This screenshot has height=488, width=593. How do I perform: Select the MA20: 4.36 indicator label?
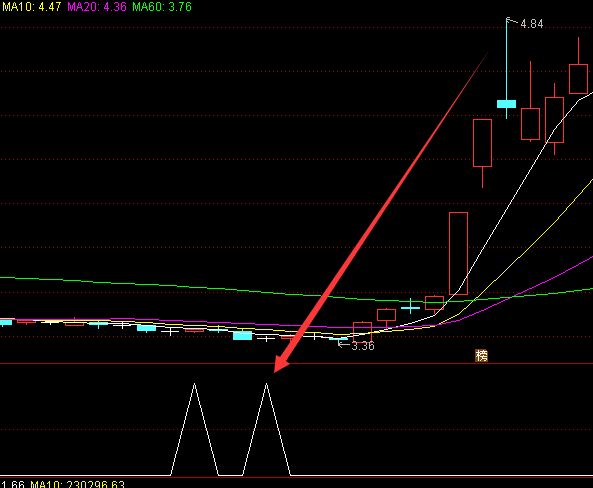pyautogui.click(x=97, y=6)
